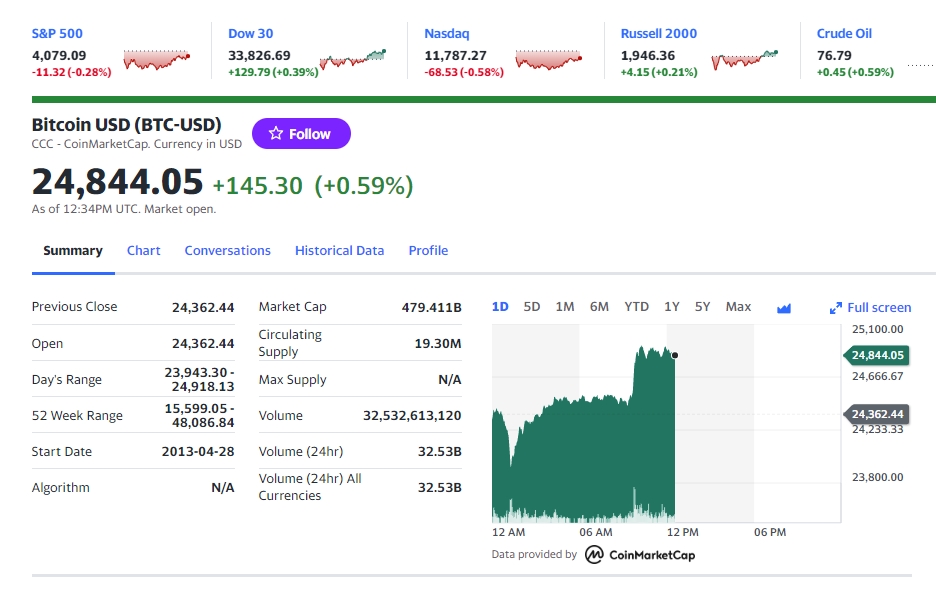
Task: Select the 5D chart range
Action: coord(532,307)
